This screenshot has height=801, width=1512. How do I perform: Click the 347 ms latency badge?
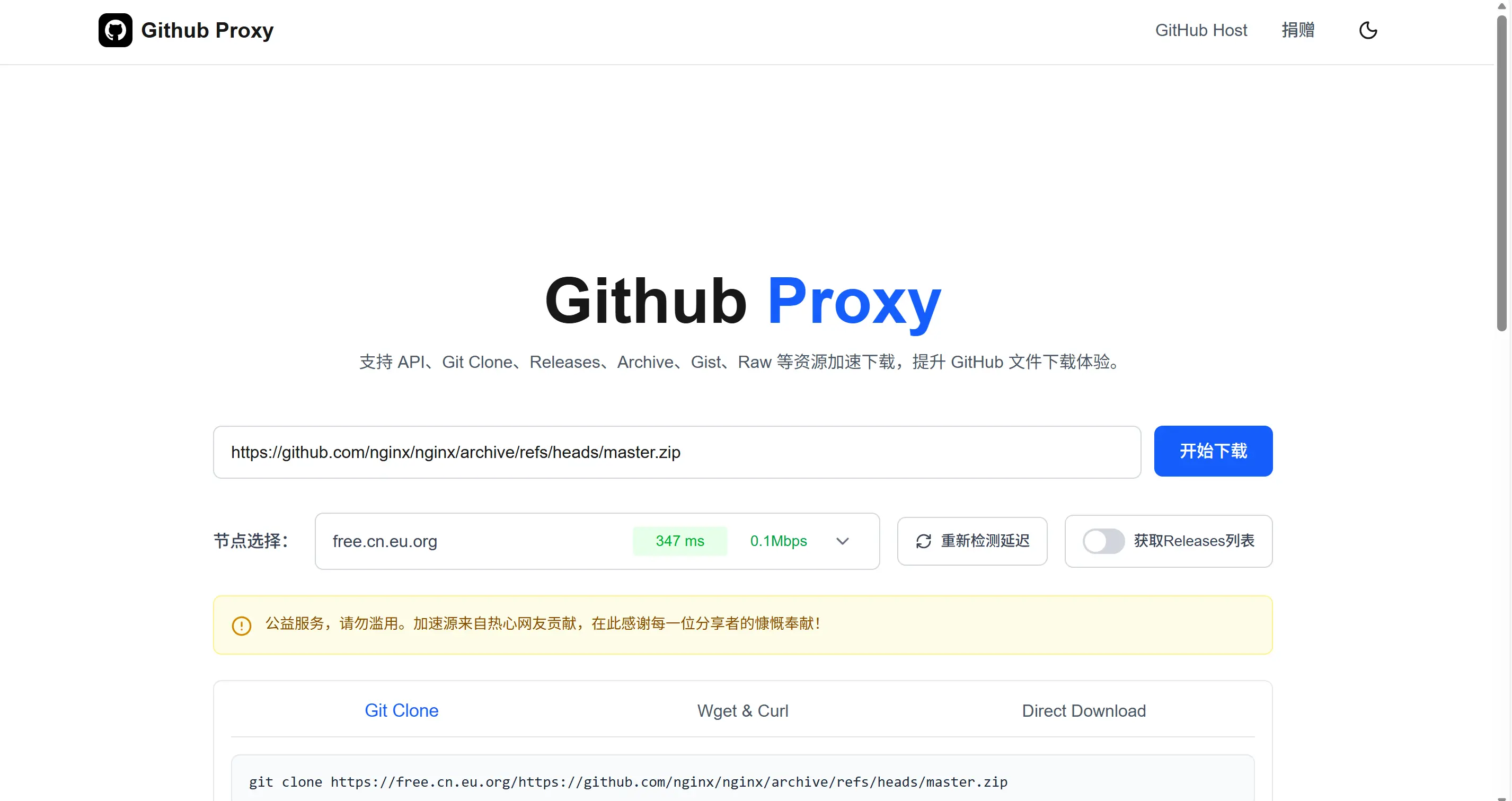[680, 541]
